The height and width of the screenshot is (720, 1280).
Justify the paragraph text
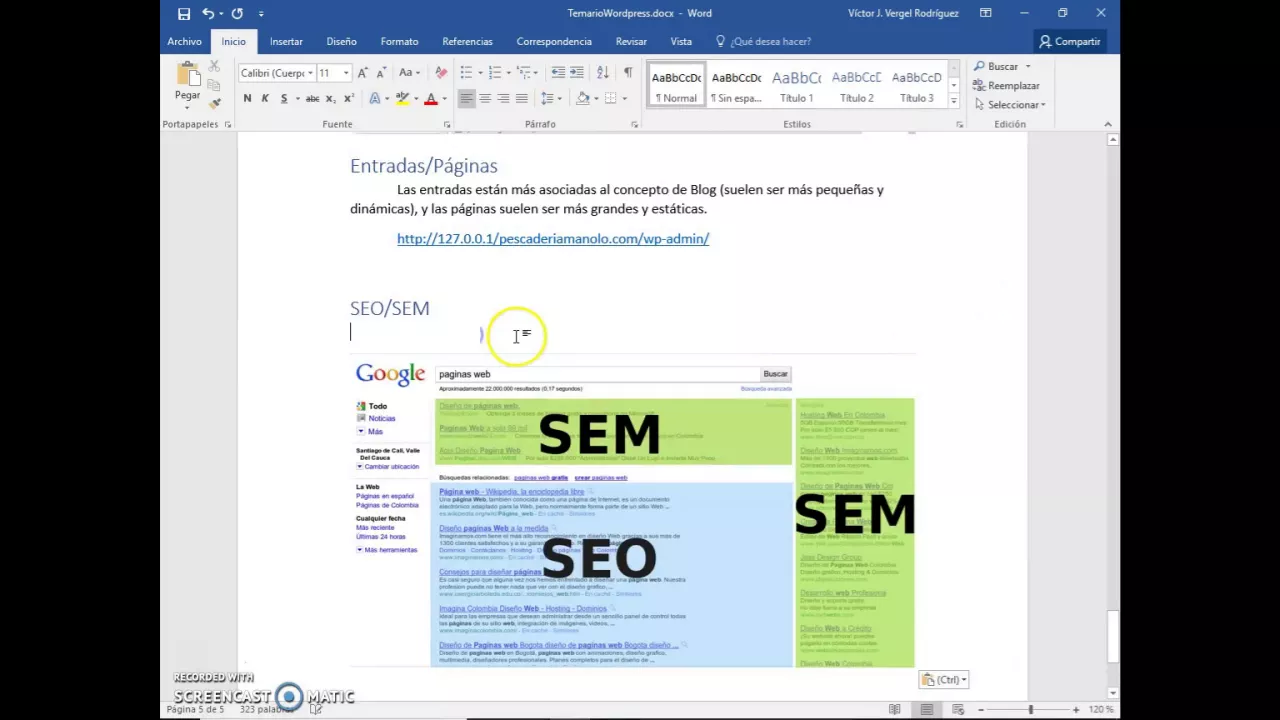tap(521, 98)
